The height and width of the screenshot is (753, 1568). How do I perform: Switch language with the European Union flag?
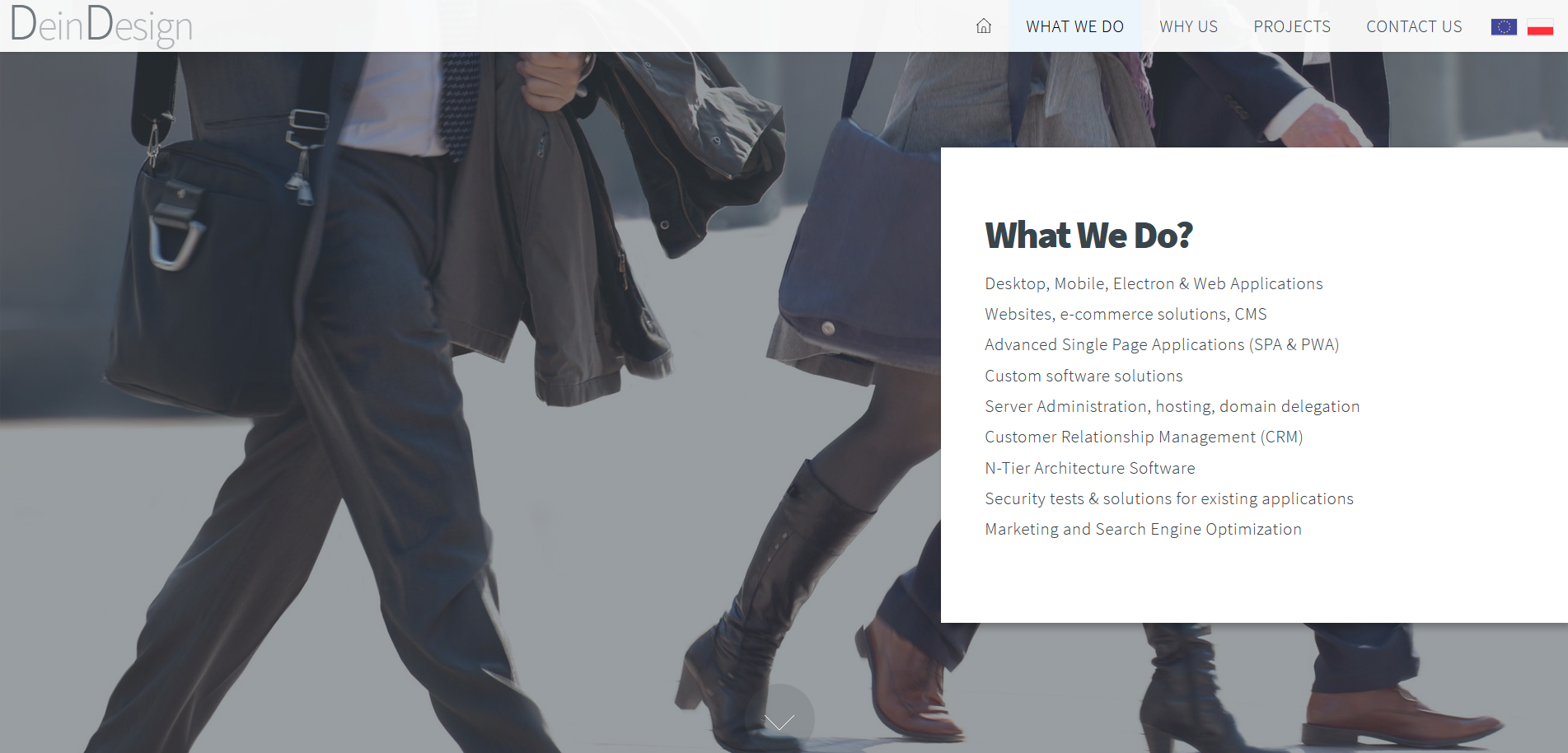coord(1504,27)
